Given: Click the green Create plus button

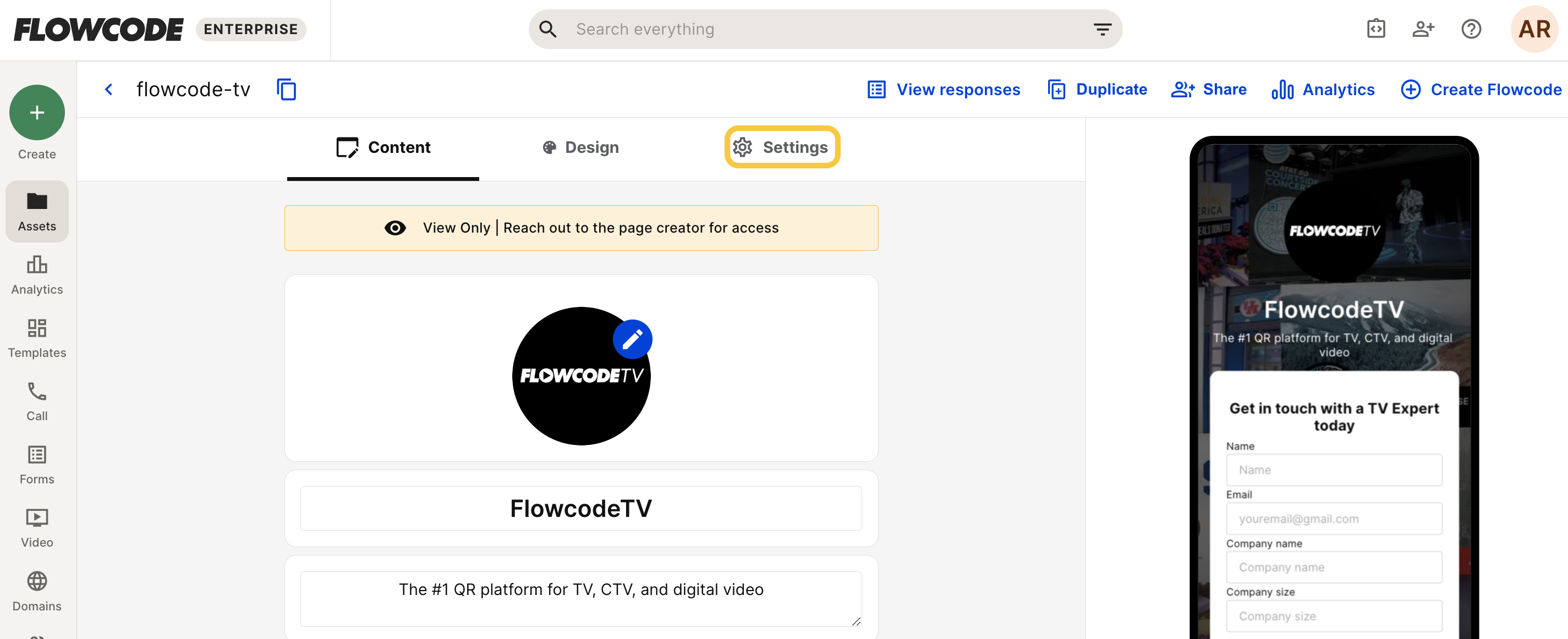Looking at the screenshot, I should [36, 112].
